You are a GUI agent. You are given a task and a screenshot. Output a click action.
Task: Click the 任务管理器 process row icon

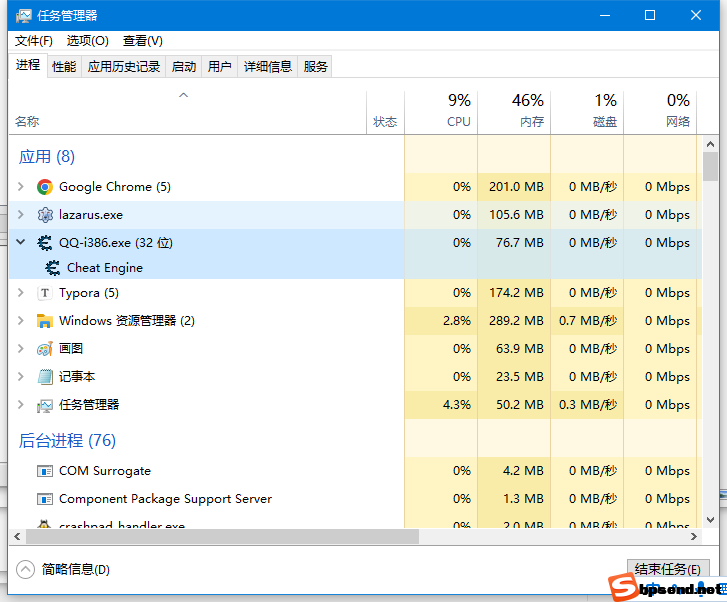click(45, 405)
